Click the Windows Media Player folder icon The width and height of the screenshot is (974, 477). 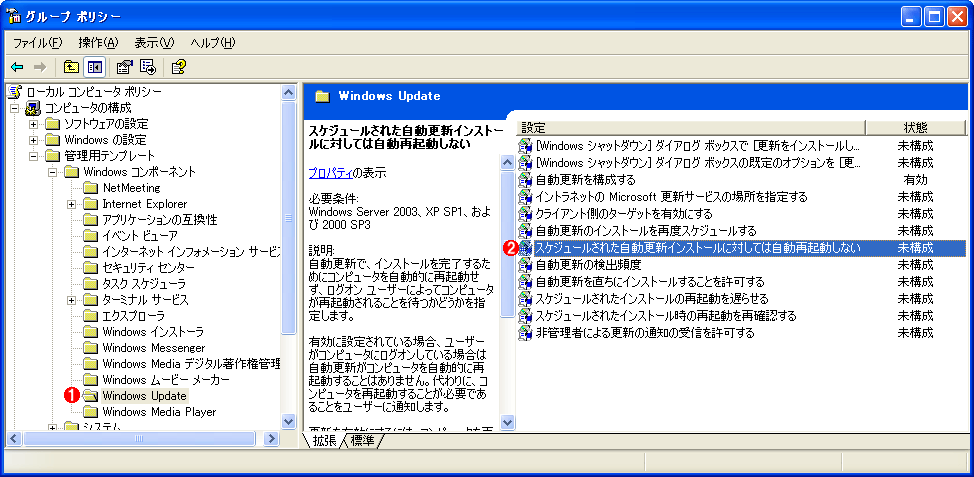pos(91,411)
